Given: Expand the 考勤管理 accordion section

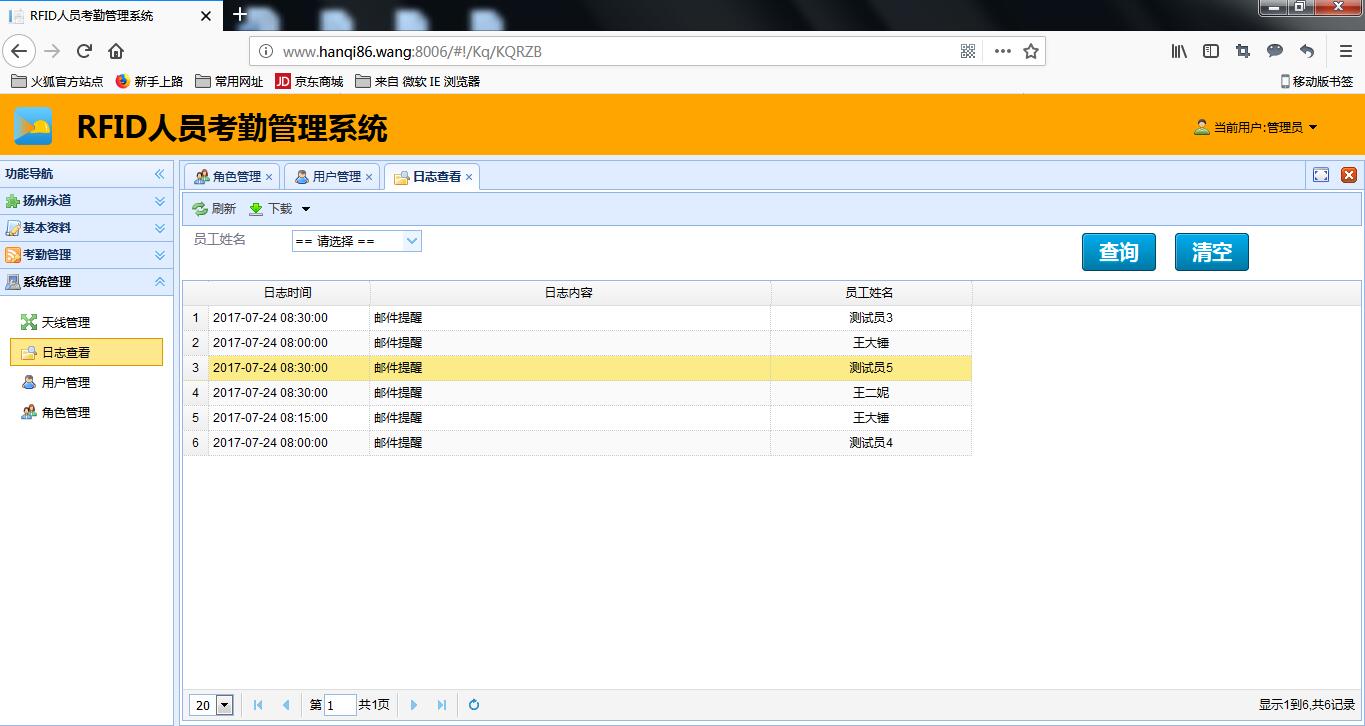Looking at the screenshot, I should pos(86,255).
